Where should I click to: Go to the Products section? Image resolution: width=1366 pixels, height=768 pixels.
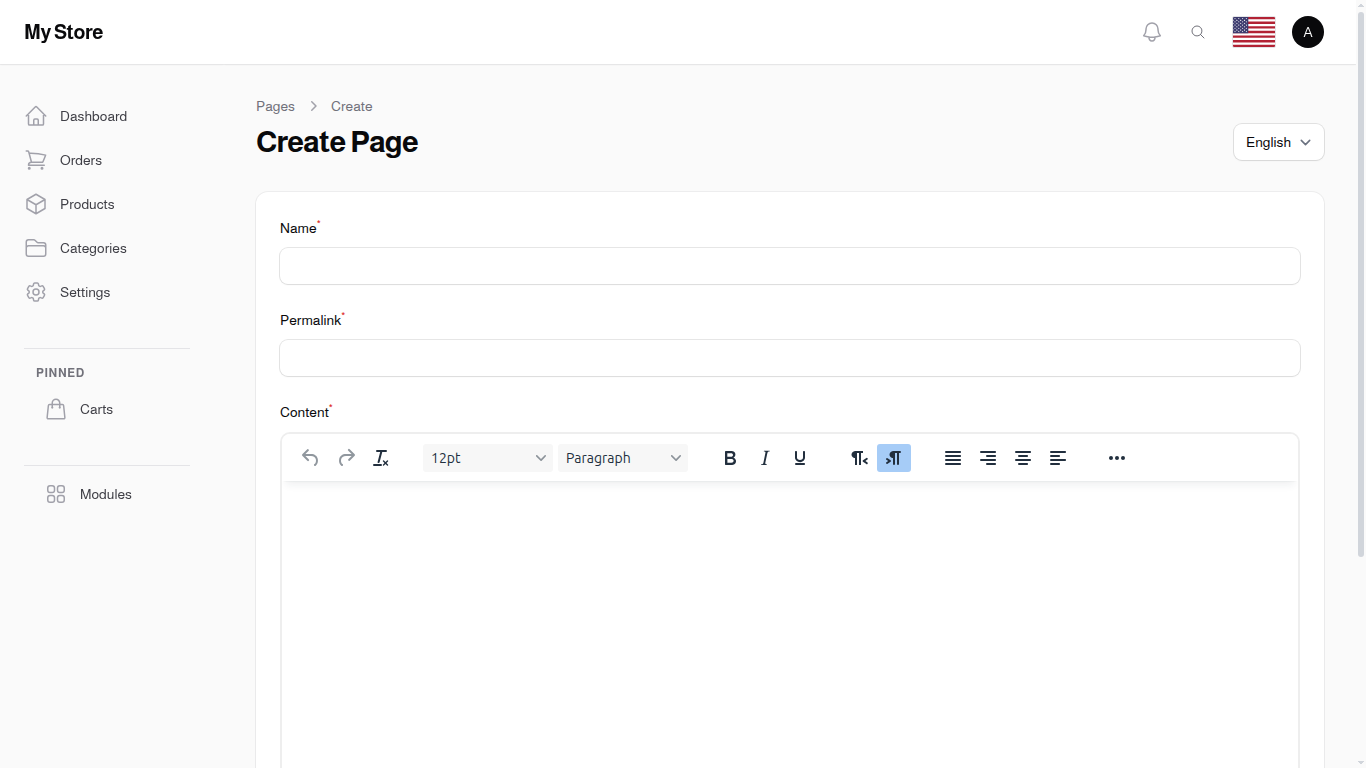pyautogui.click(x=87, y=204)
